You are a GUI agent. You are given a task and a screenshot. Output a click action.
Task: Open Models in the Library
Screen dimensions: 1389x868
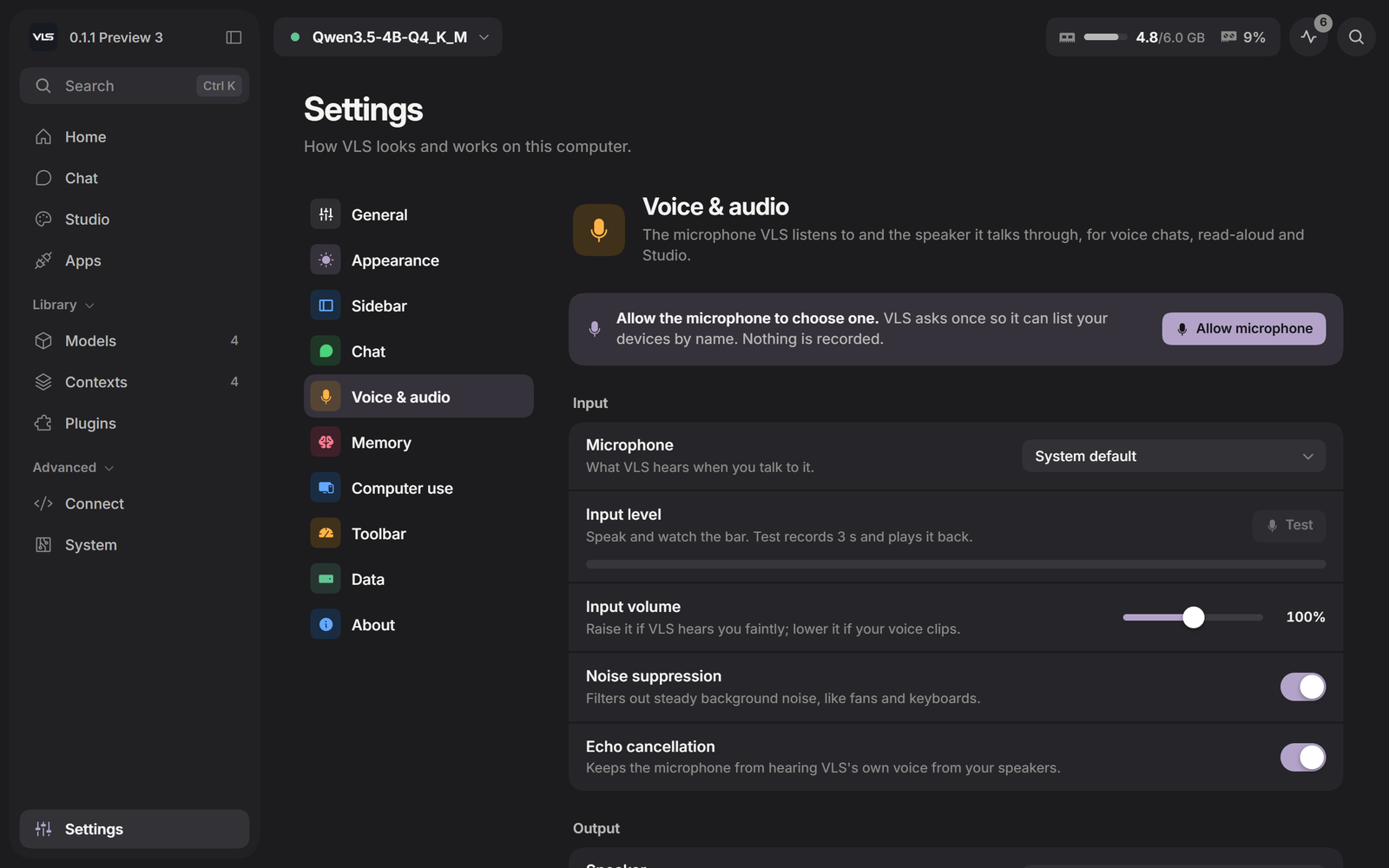point(135,341)
